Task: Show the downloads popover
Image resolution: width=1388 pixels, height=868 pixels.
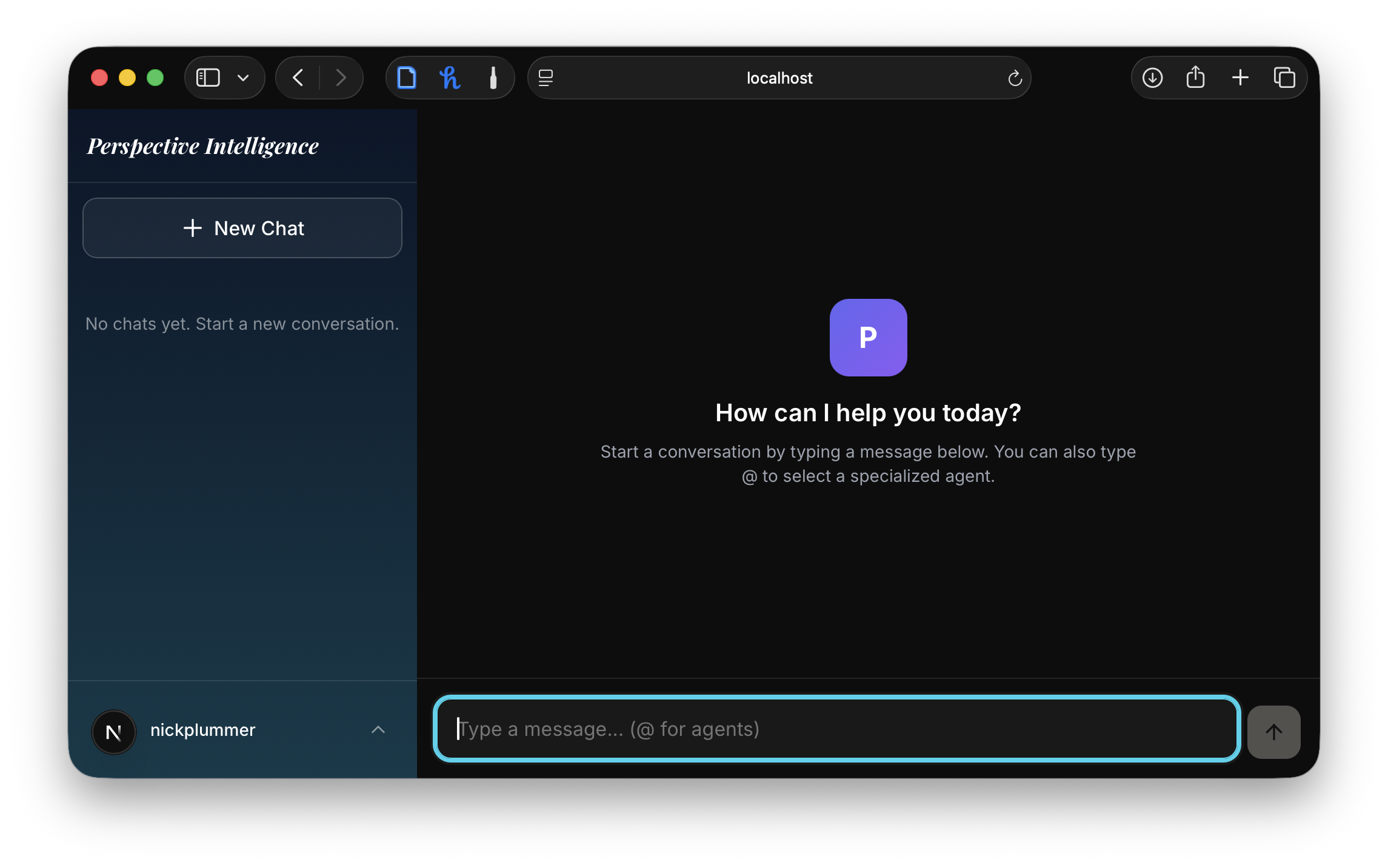Action: [1152, 78]
